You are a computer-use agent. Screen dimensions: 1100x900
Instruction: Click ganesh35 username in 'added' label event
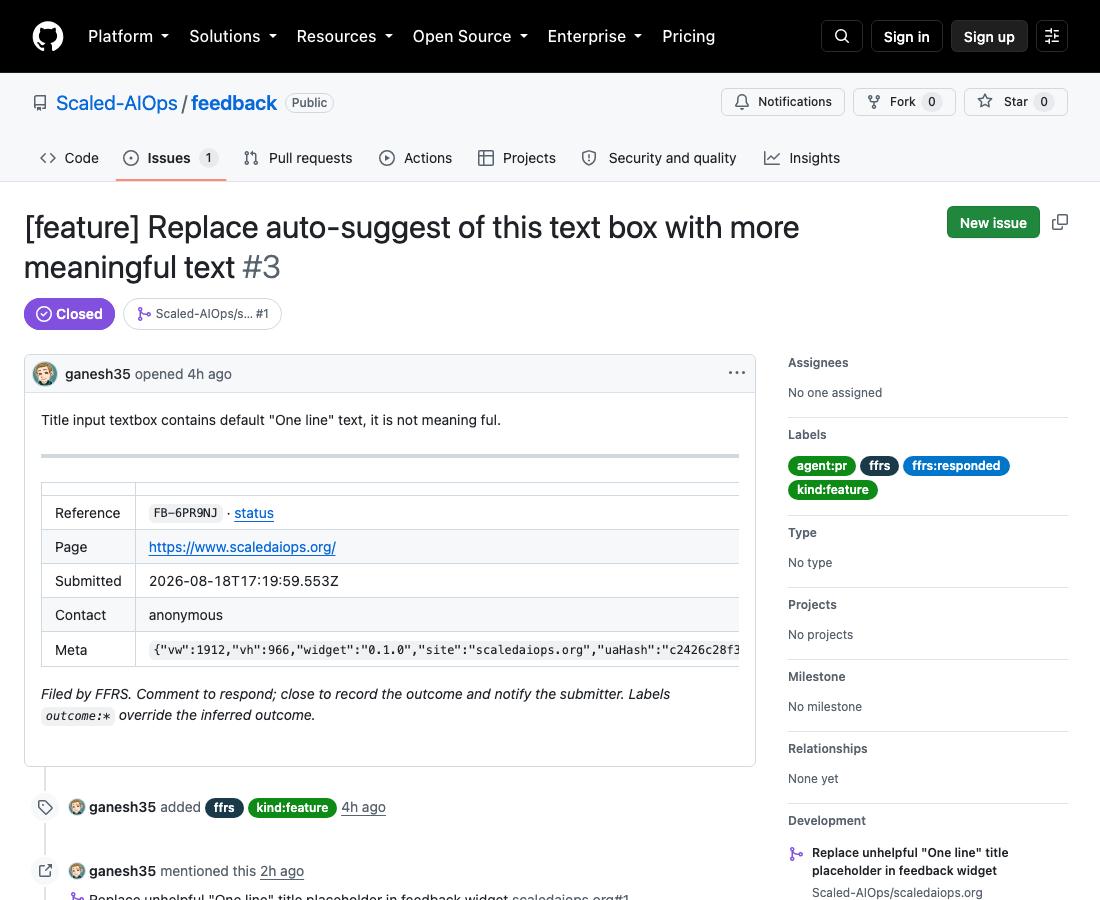(122, 807)
